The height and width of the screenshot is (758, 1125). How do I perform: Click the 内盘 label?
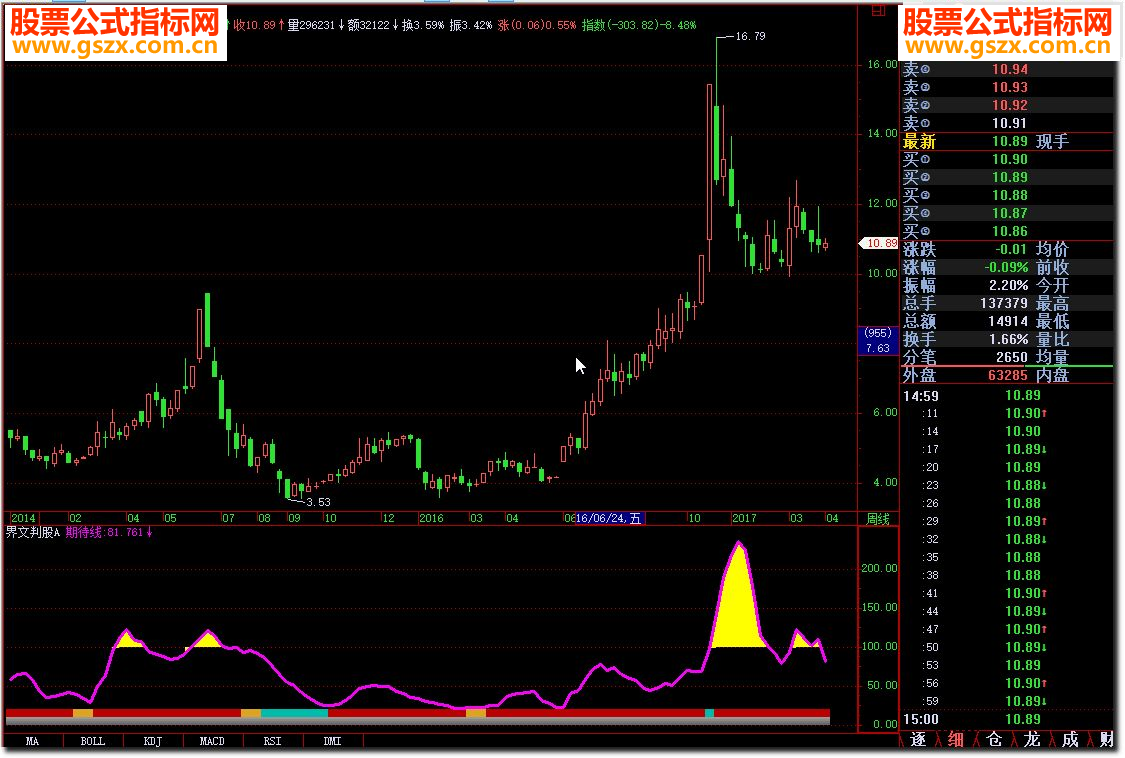1053,375
